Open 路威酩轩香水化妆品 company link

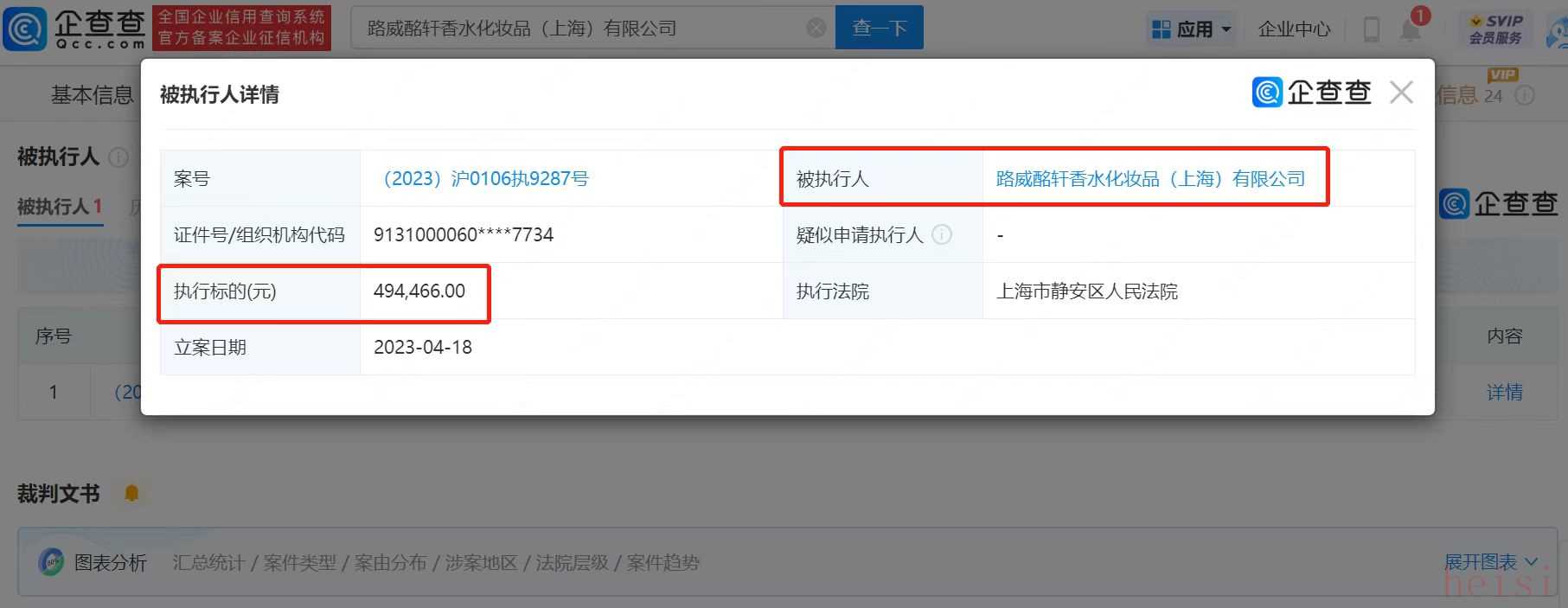coord(1150,179)
